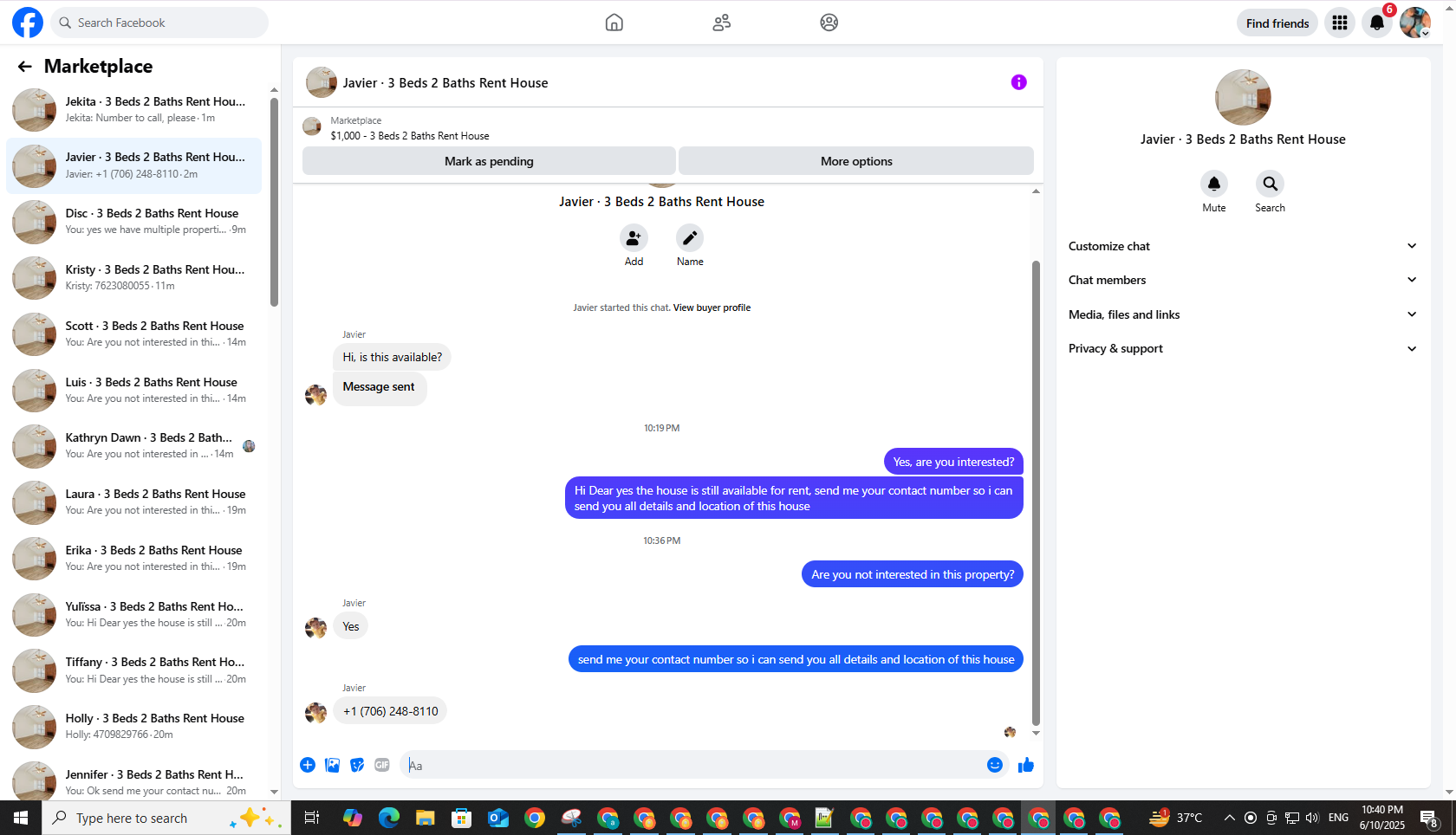
Task: Search in conversation magnifier icon
Action: coord(1270,184)
